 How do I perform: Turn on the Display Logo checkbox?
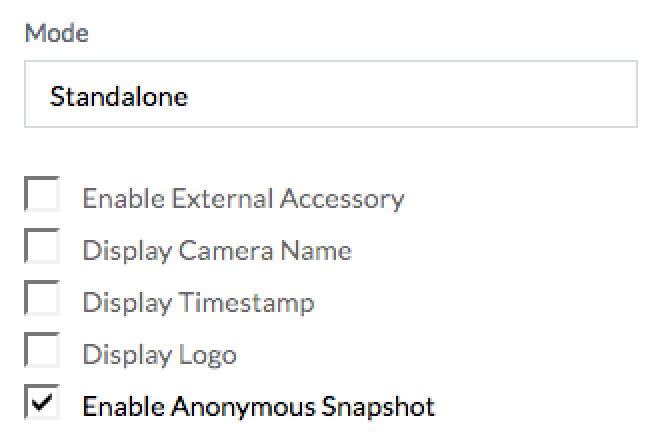43,353
